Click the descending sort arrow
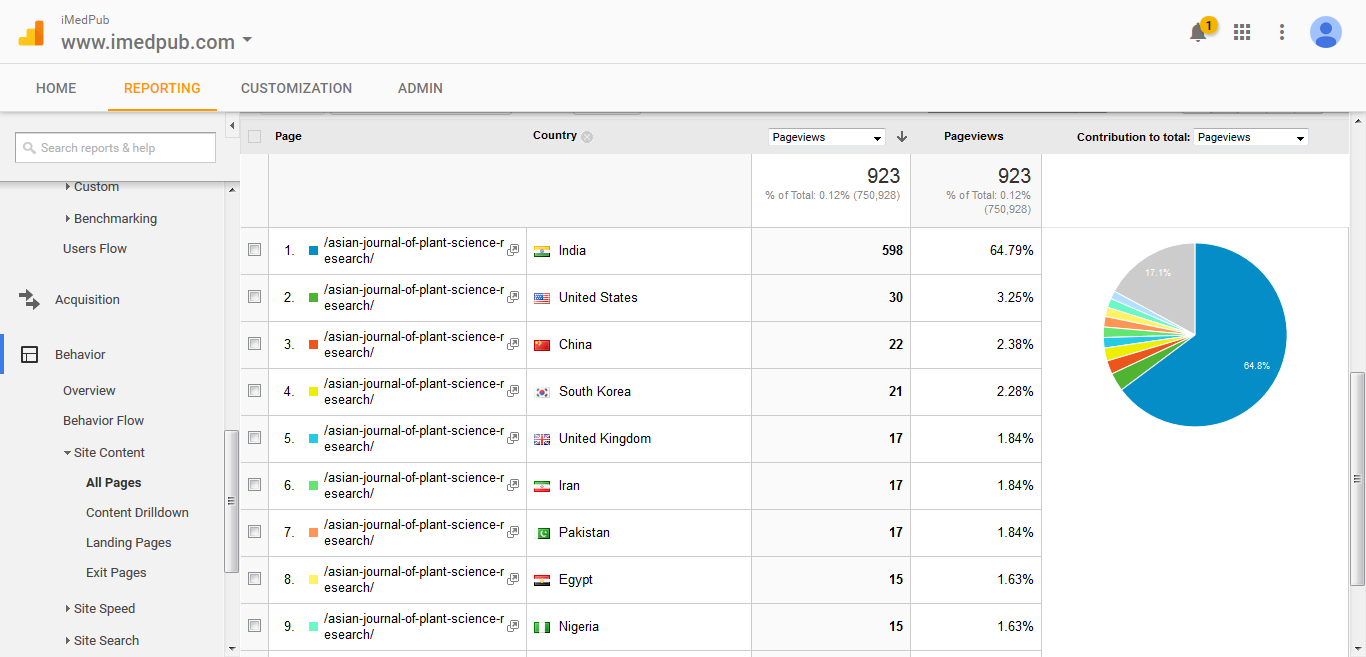 pos(902,137)
